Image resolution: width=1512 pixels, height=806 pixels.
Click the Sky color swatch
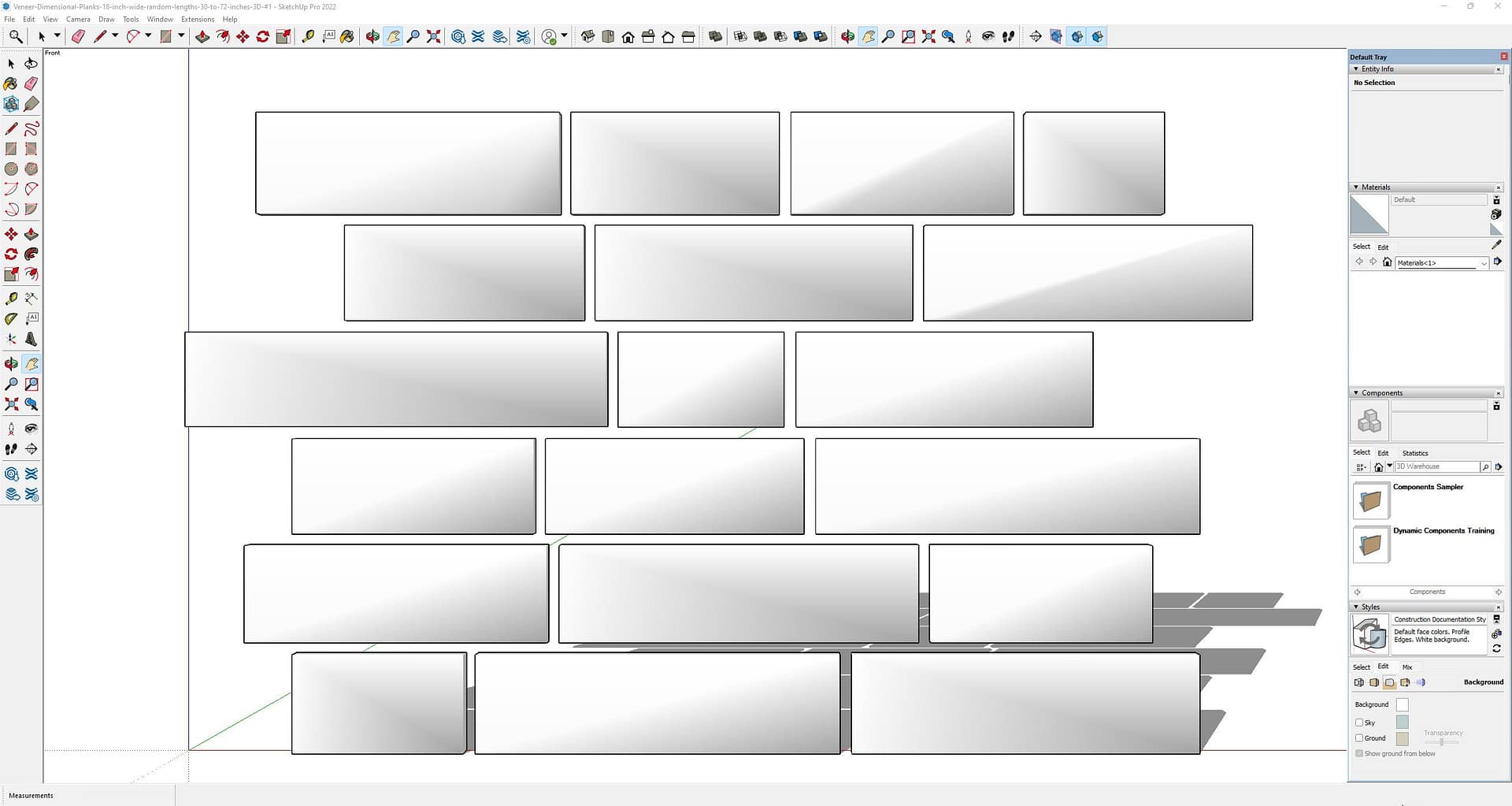[1402, 722]
